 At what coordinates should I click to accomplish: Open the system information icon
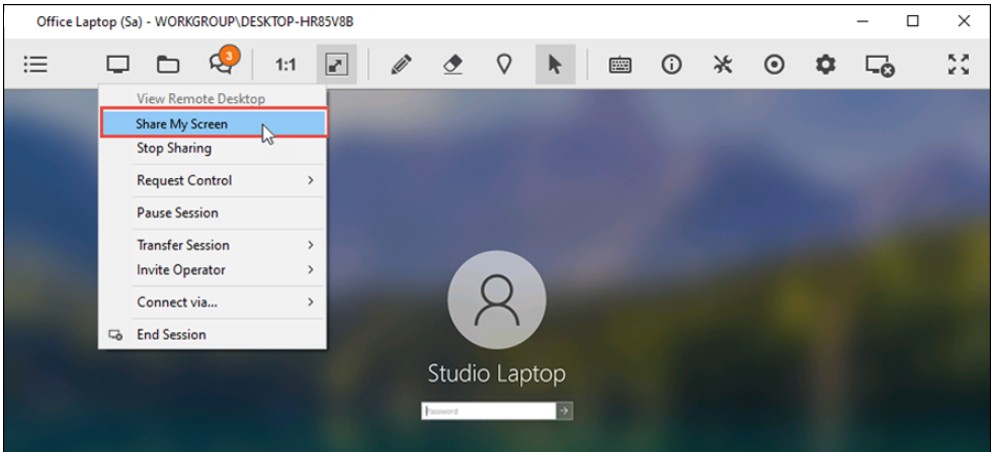click(671, 64)
